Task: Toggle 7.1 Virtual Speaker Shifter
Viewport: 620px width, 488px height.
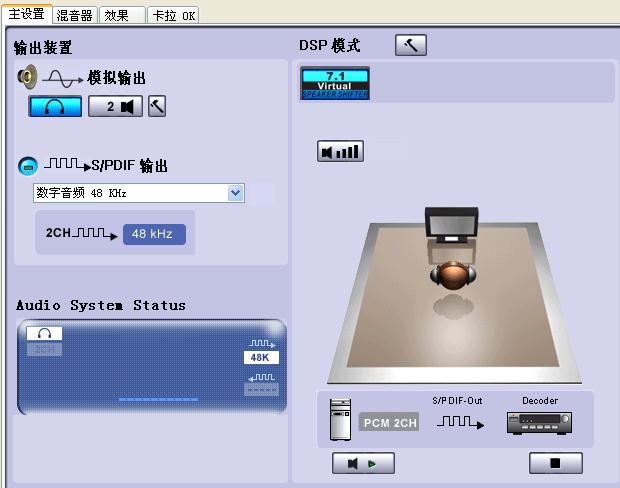Action: point(335,83)
